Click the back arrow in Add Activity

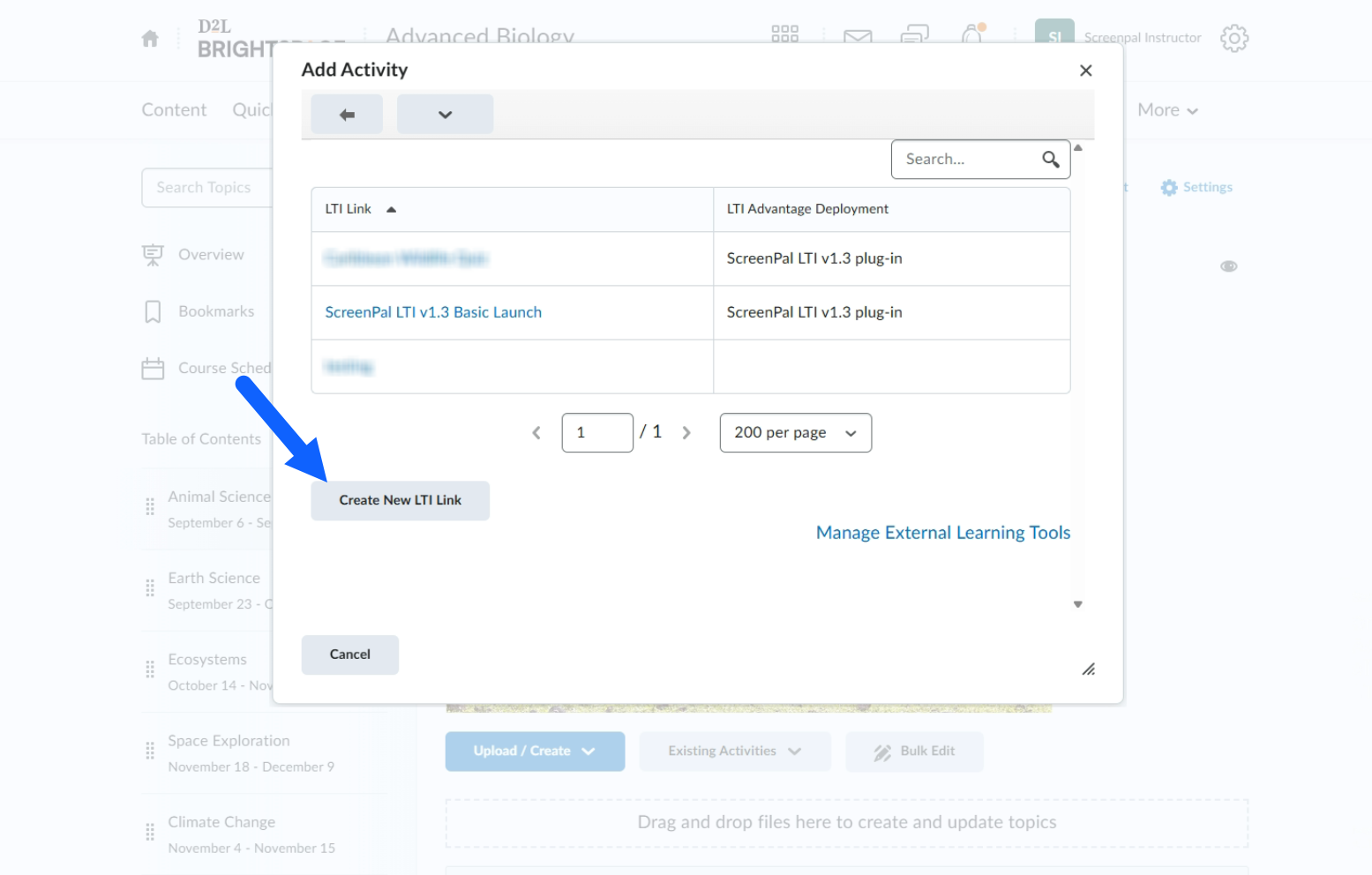click(x=347, y=115)
